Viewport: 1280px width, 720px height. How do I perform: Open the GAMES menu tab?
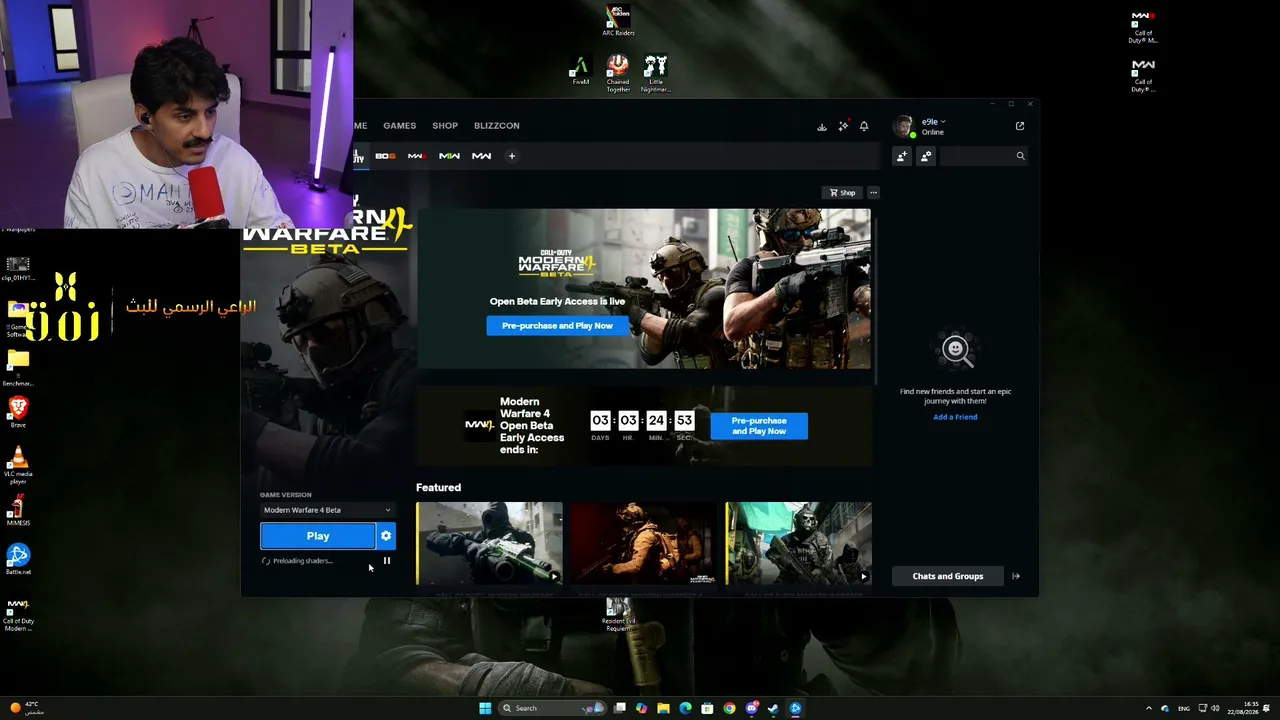click(x=399, y=126)
